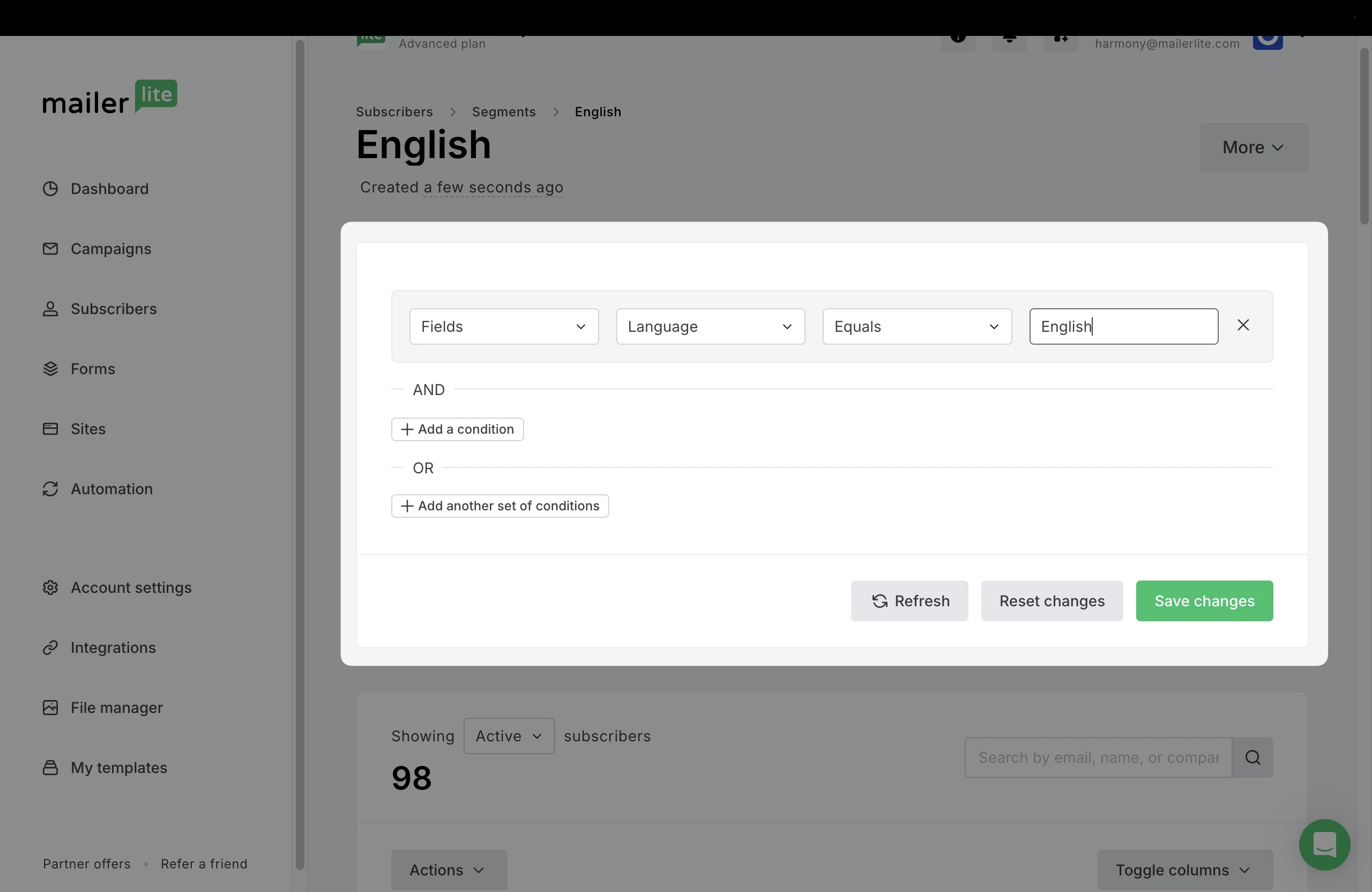Expand the Language field dropdown

pyautogui.click(x=710, y=326)
